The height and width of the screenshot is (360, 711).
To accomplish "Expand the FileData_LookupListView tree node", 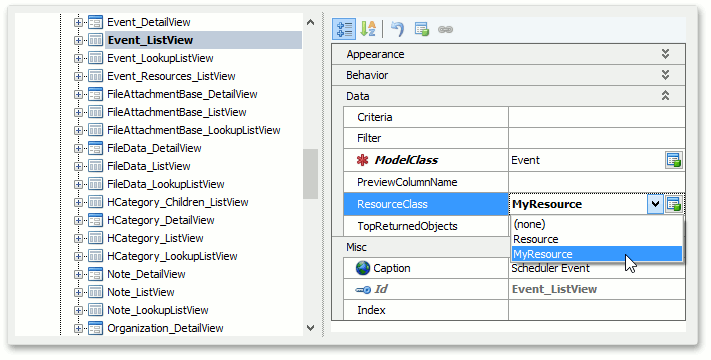I will tap(78, 185).
